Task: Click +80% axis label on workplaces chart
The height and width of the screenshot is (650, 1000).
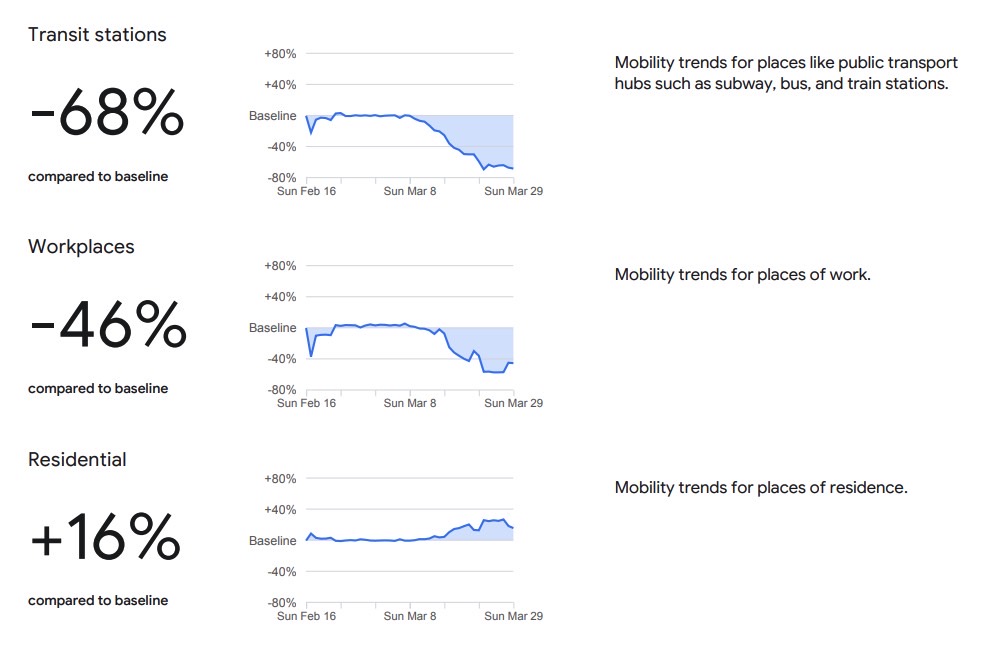Action: [280, 265]
